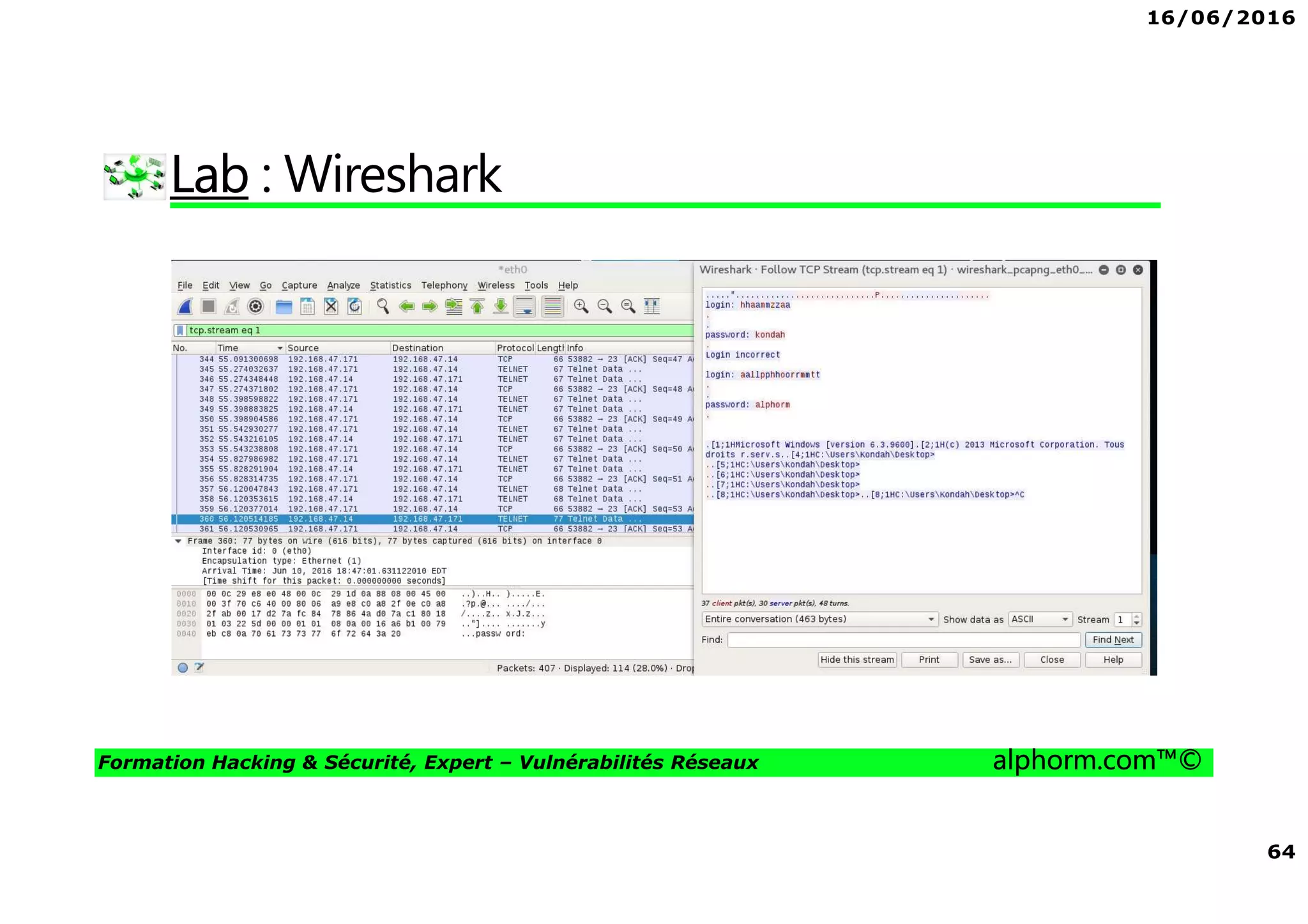Screen dimensions: 1308x924
Task: Restart the current capture icon
Action: click(232, 307)
